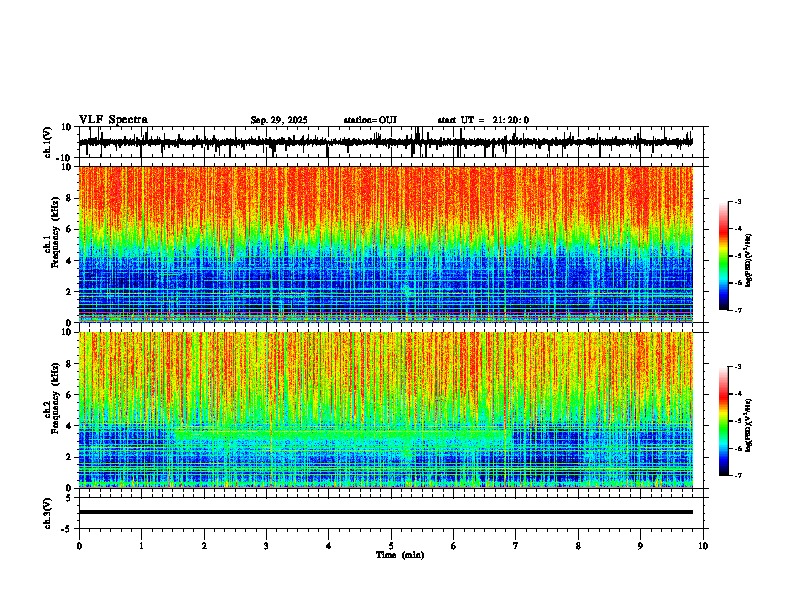
Task: Click the ch.2 colorbar '-7' tick label
Action: (x=737, y=476)
